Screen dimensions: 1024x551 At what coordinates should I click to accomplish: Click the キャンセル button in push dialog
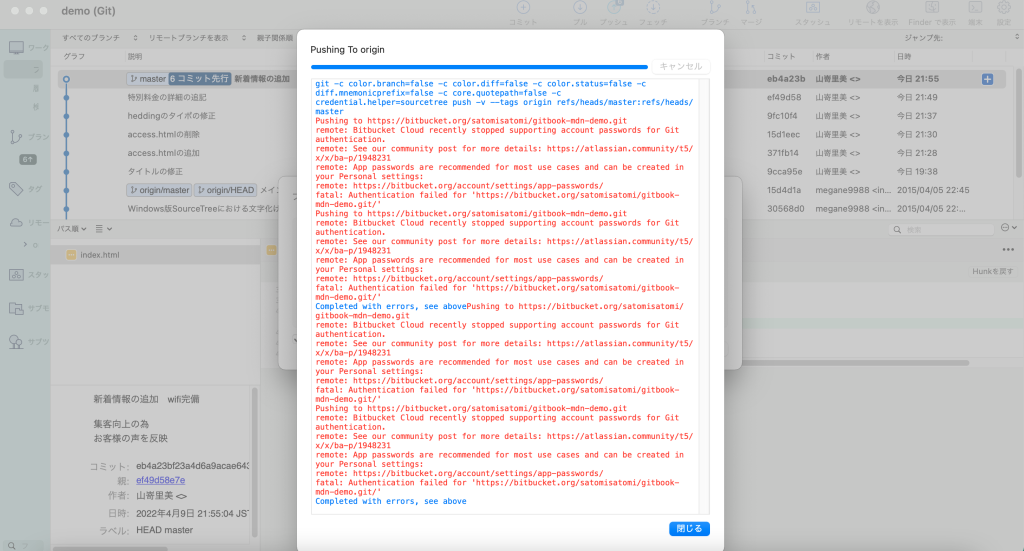tap(681, 66)
